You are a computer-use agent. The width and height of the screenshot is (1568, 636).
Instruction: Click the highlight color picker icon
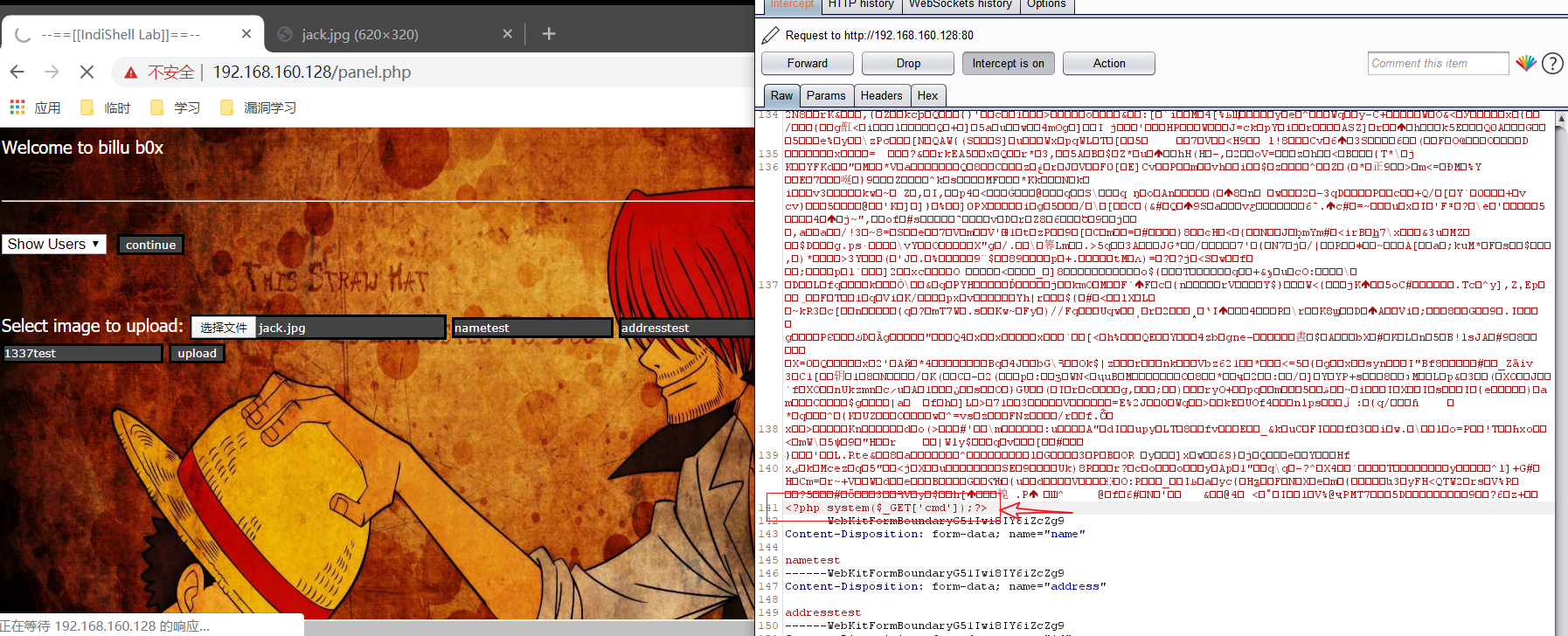(x=1526, y=63)
